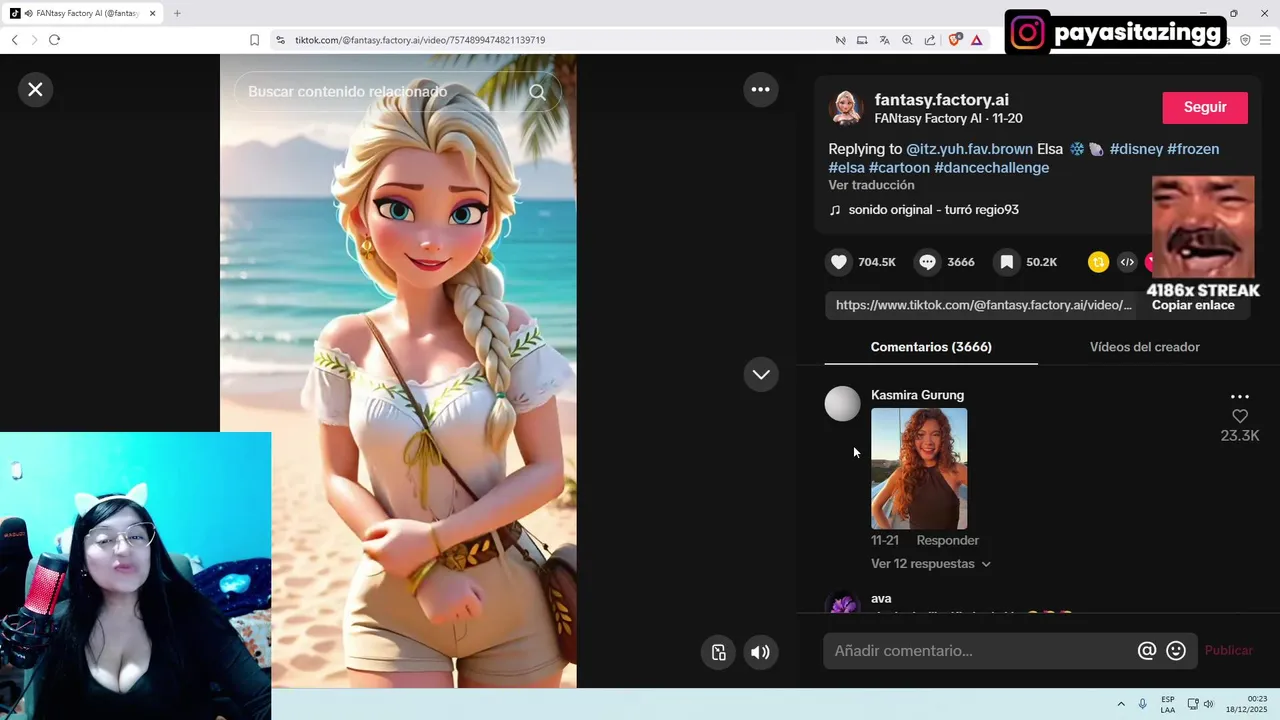Screen dimensions: 1280x720
Task: Switch to the Vídeos del creador tab
Action: point(1144,347)
